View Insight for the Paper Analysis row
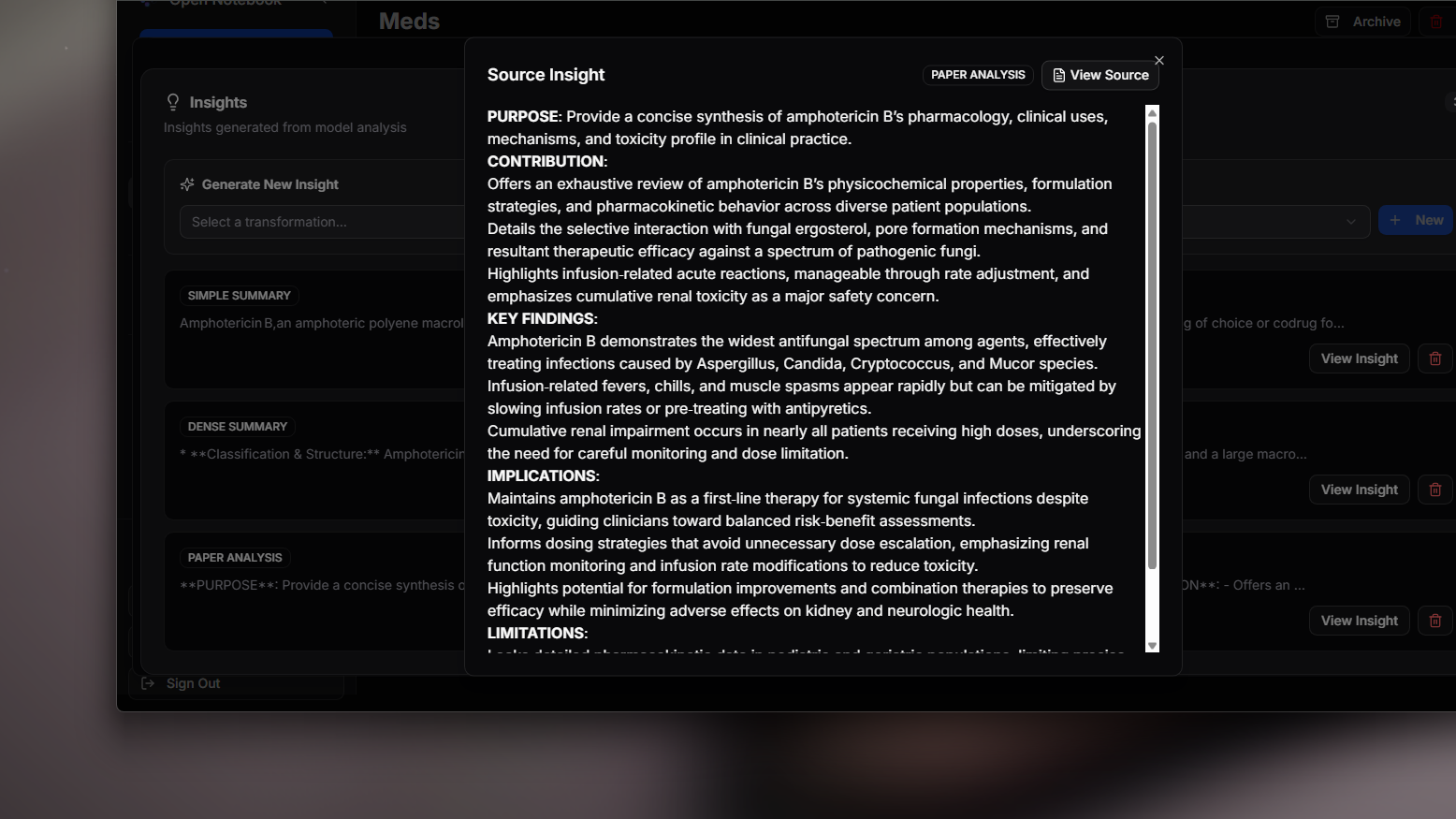This screenshot has width=1456, height=819. (x=1360, y=621)
